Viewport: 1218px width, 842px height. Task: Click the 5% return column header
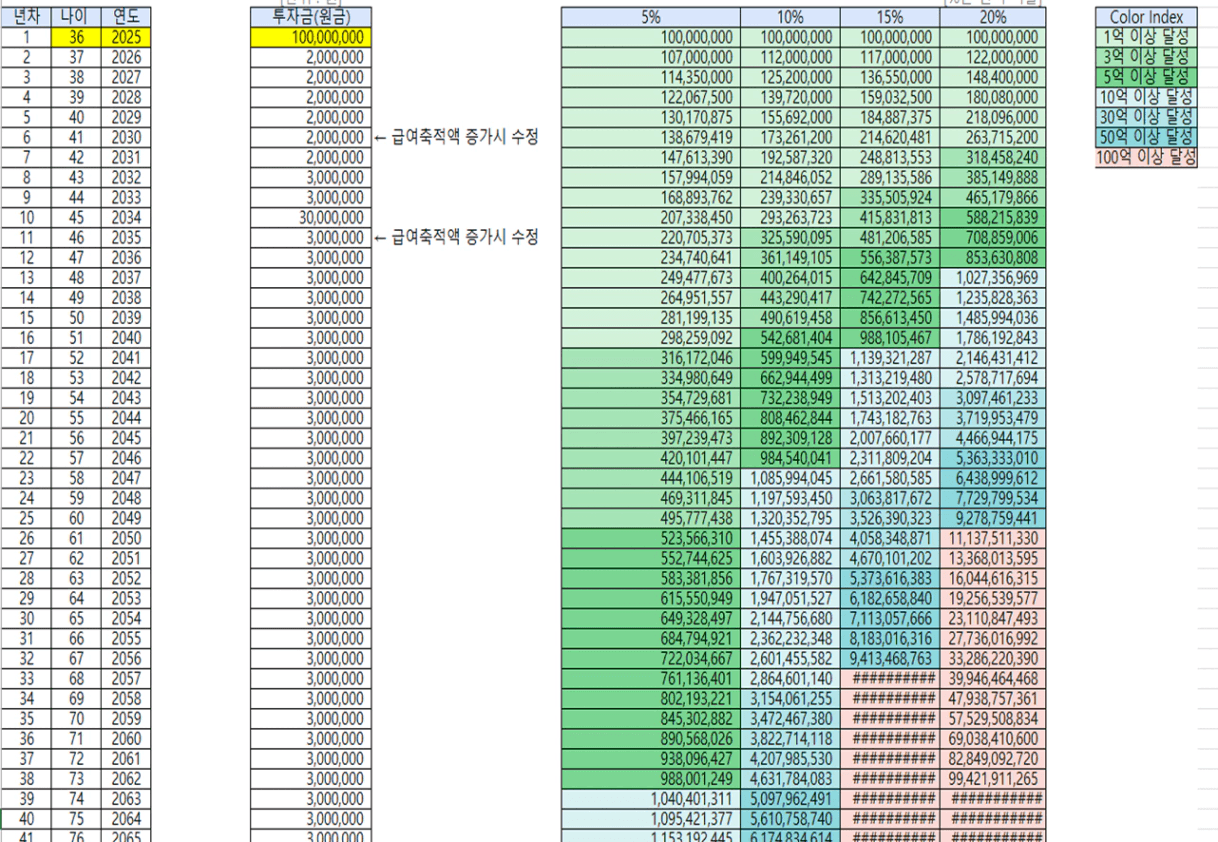click(x=650, y=17)
